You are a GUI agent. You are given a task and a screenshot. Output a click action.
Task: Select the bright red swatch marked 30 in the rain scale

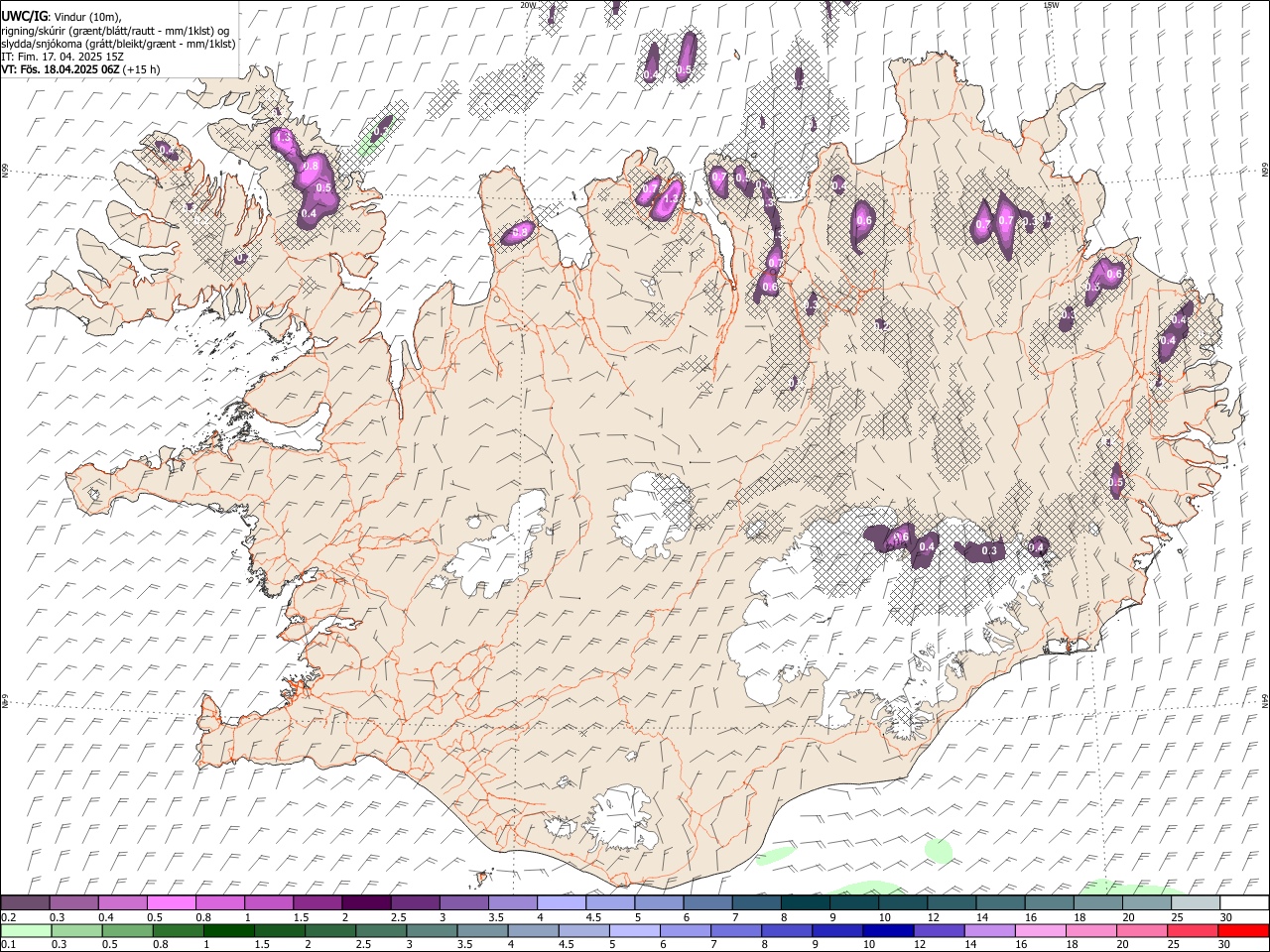tap(1243, 930)
